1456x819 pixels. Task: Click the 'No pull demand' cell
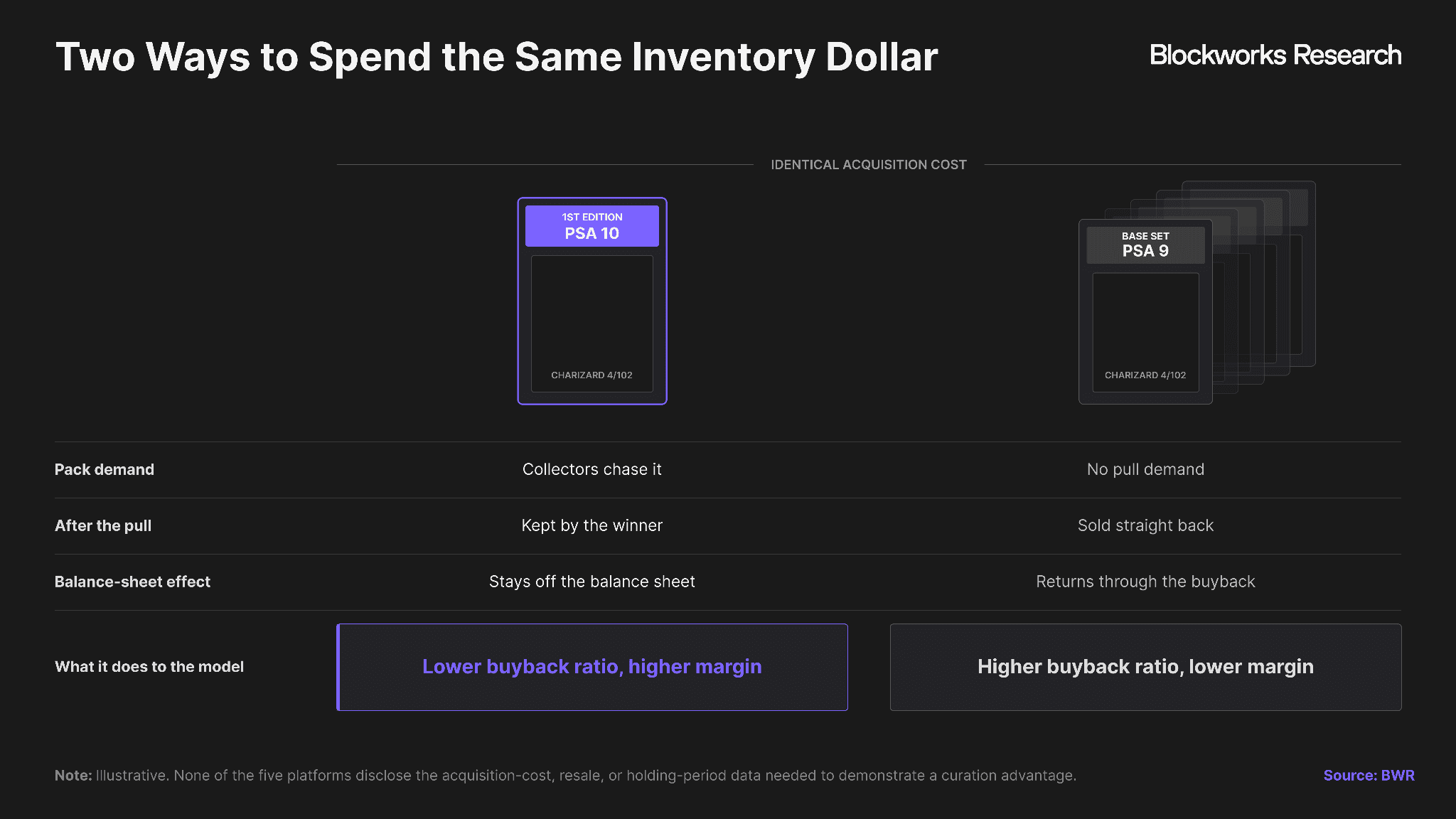[x=1145, y=469]
